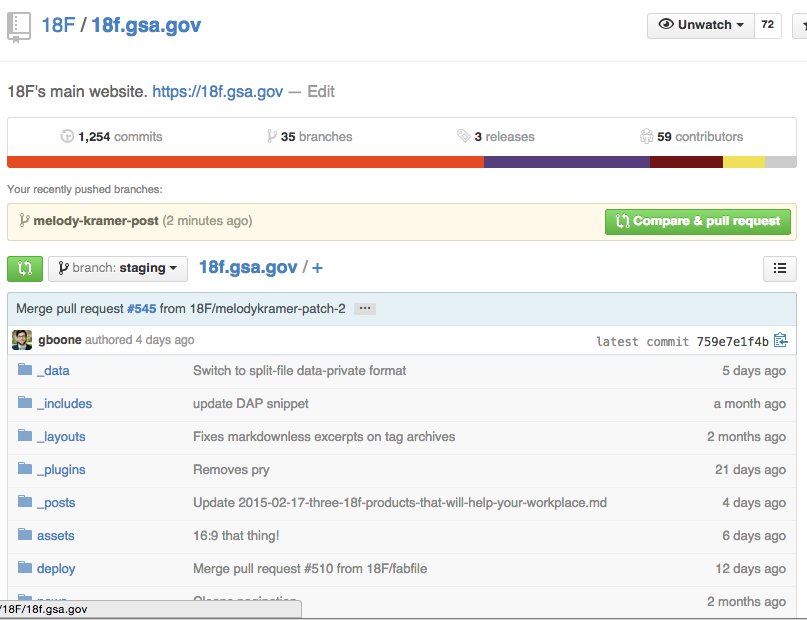This screenshot has height=620, width=807.
Task: Click gboone's avatar thumbnail
Action: click(22, 340)
